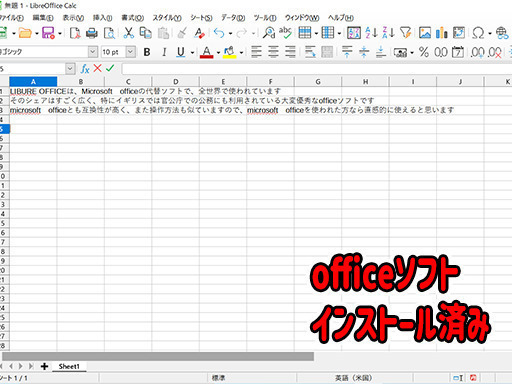Toggle Align Right
The image size is (512, 384).
tap(290, 52)
